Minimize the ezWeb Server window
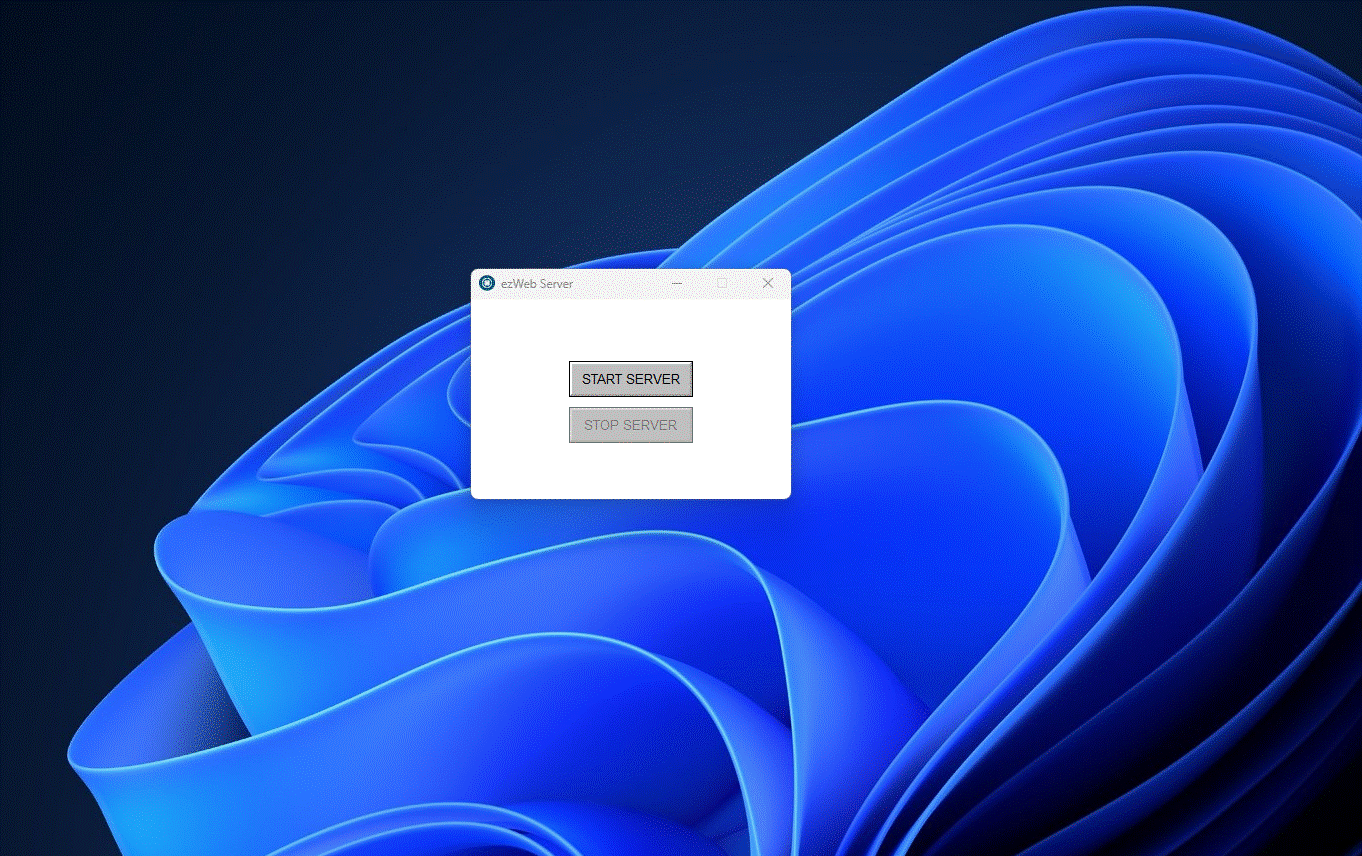 677,283
